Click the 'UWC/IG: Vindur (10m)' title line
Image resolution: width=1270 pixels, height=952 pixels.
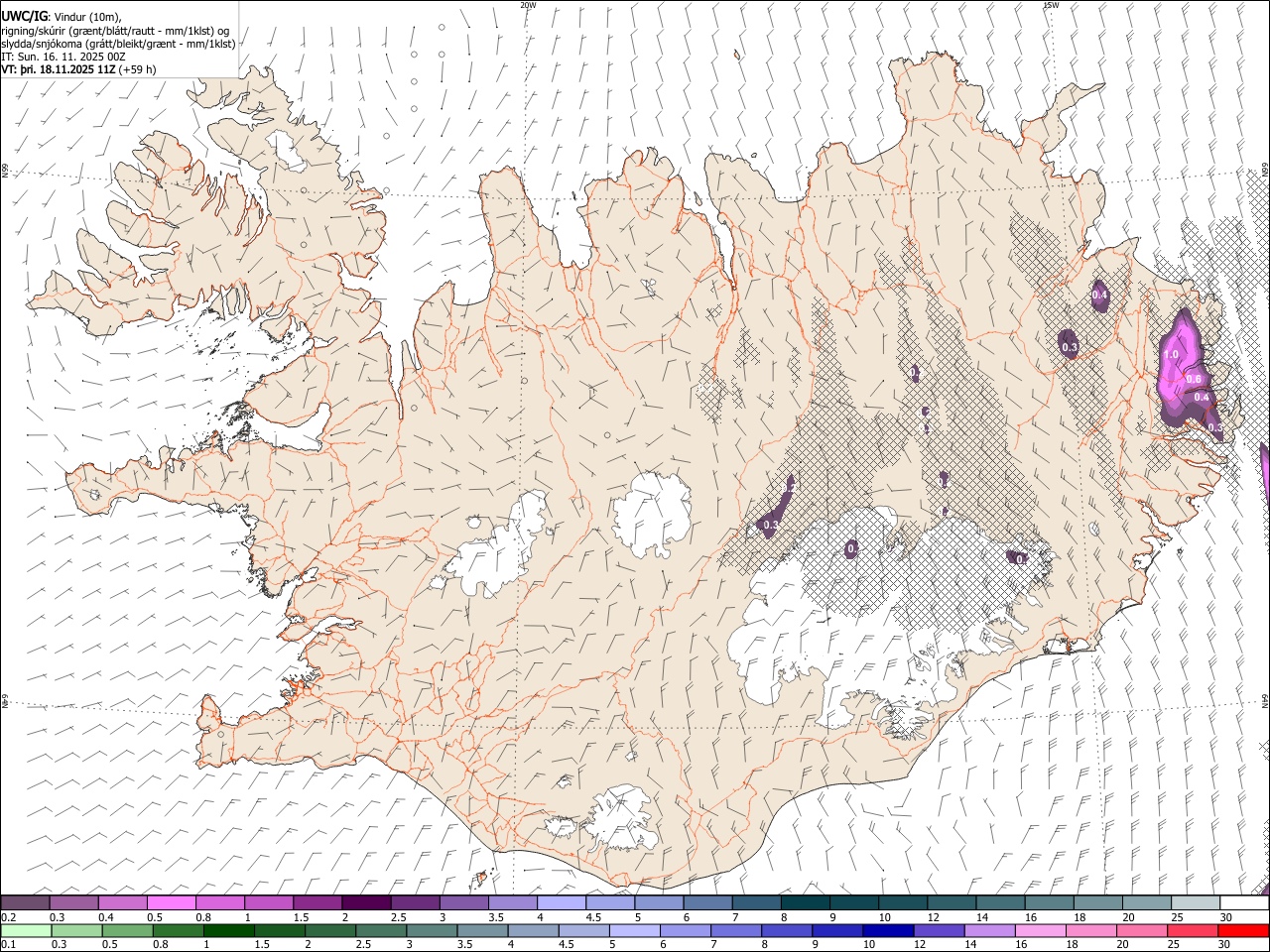coord(62,17)
